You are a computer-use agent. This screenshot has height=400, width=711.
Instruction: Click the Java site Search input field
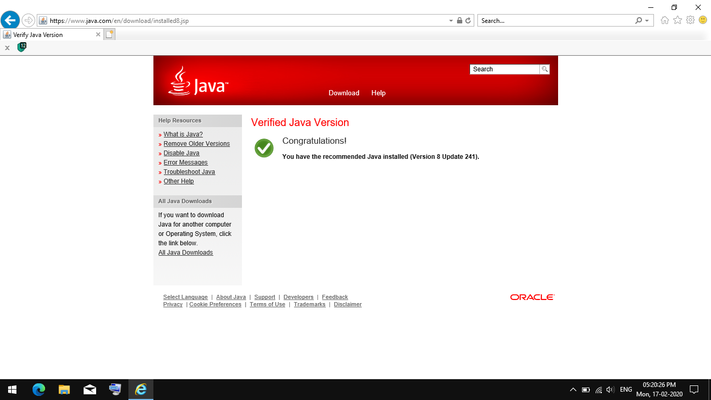tap(505, 69)
